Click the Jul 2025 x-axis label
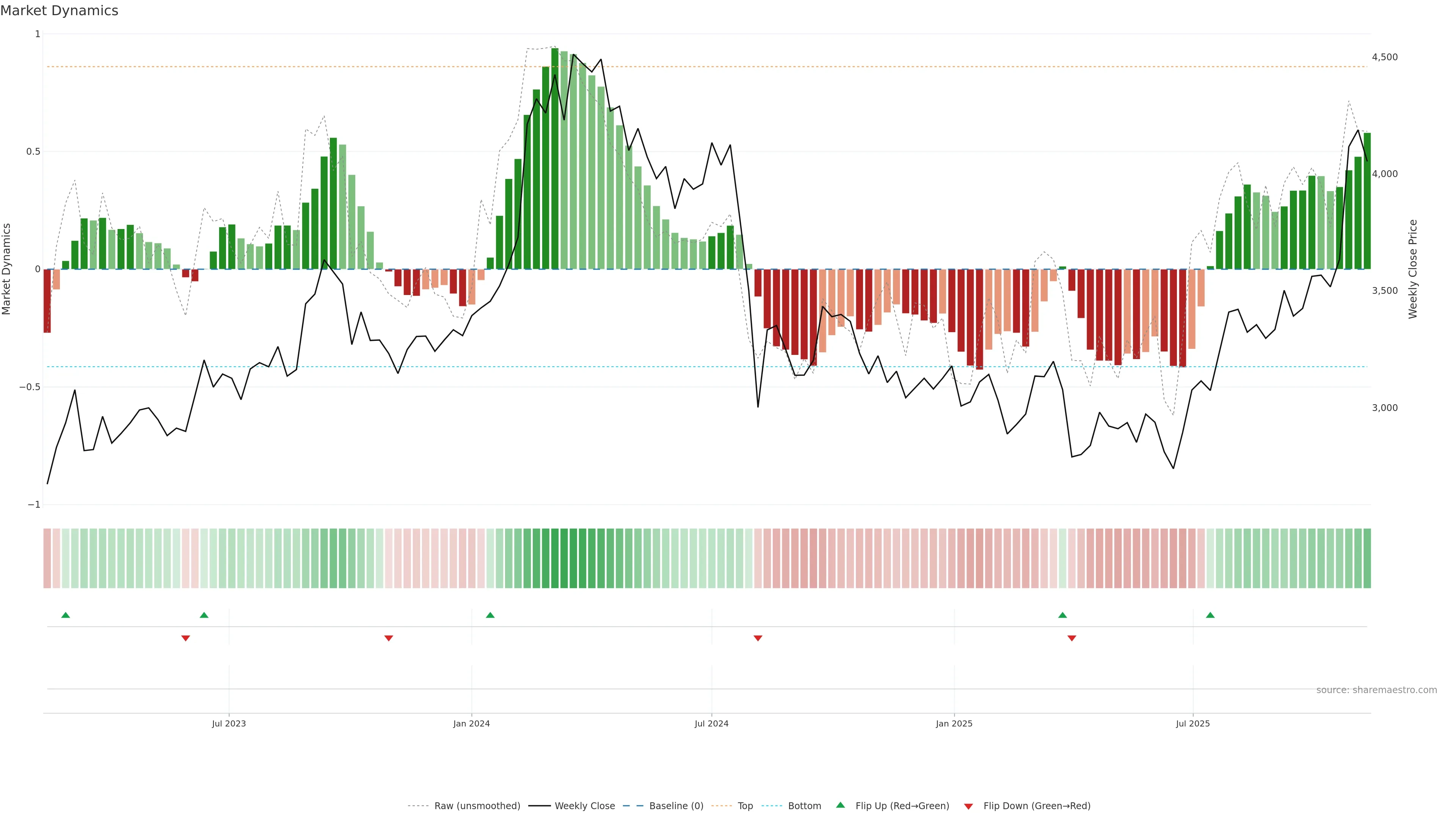 (x=1192, y=723)
